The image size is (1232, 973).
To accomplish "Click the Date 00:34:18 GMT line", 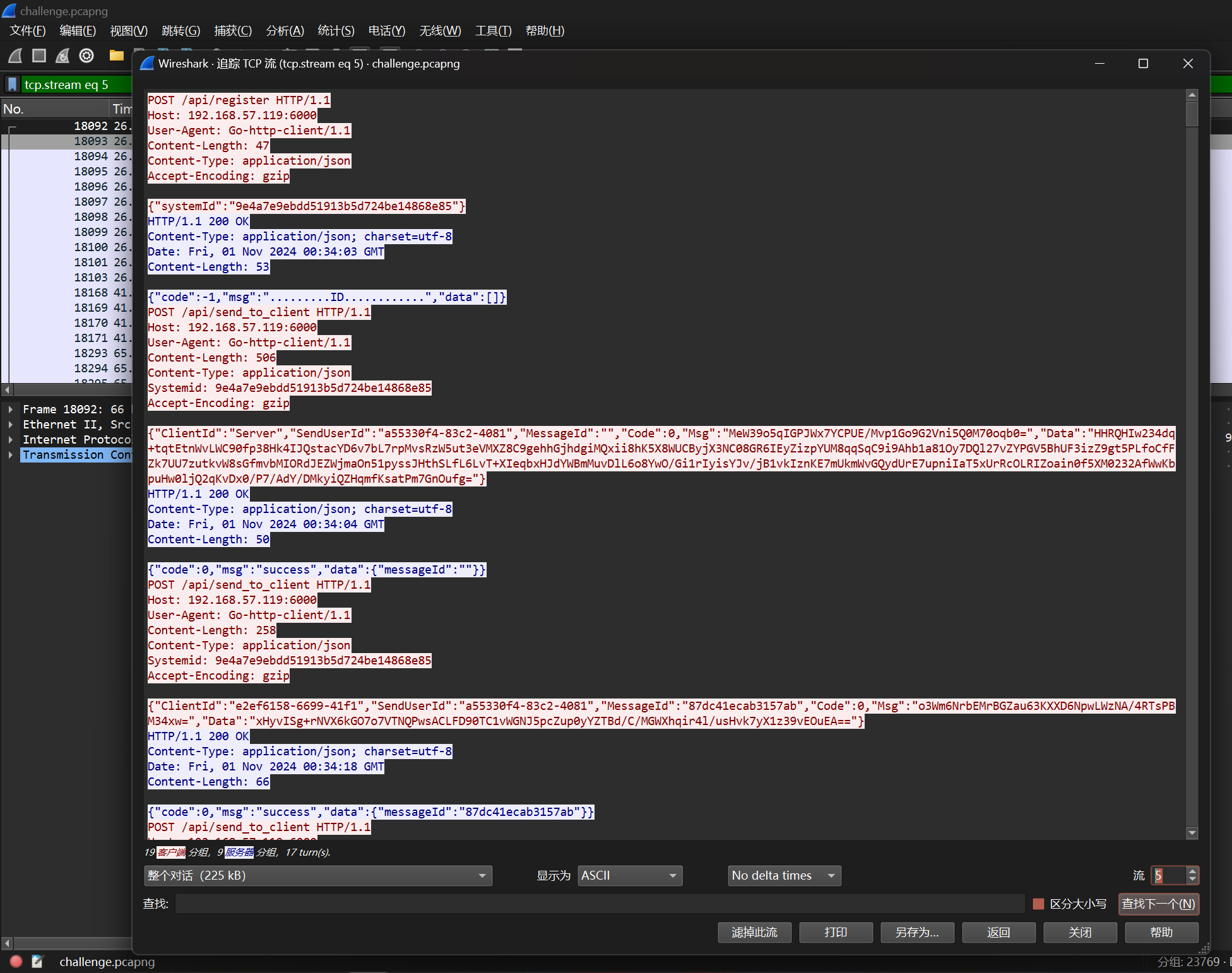I will point(266,767).
